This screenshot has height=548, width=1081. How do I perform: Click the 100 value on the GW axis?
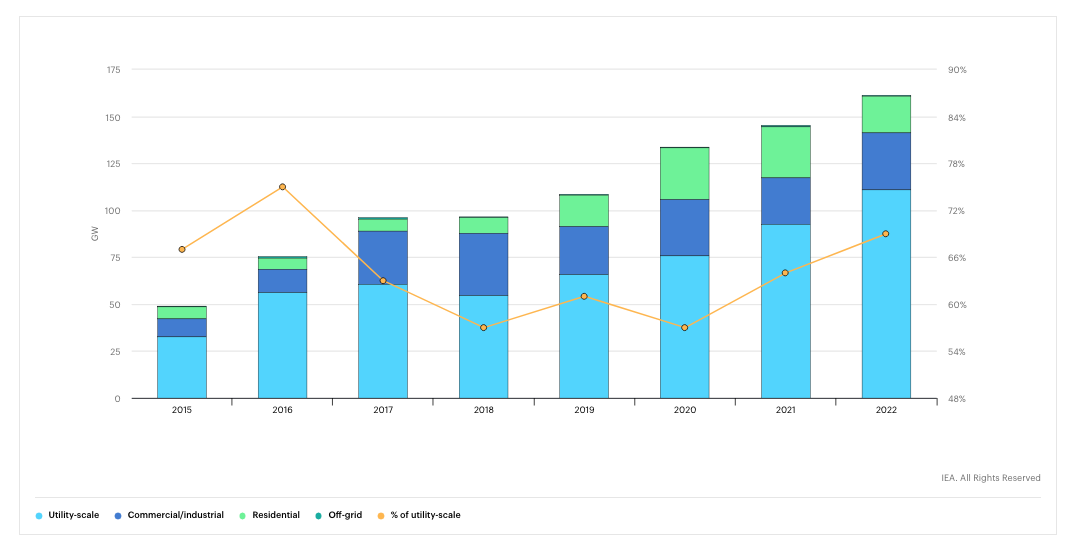pyautogui.click(x=113, y=211)
